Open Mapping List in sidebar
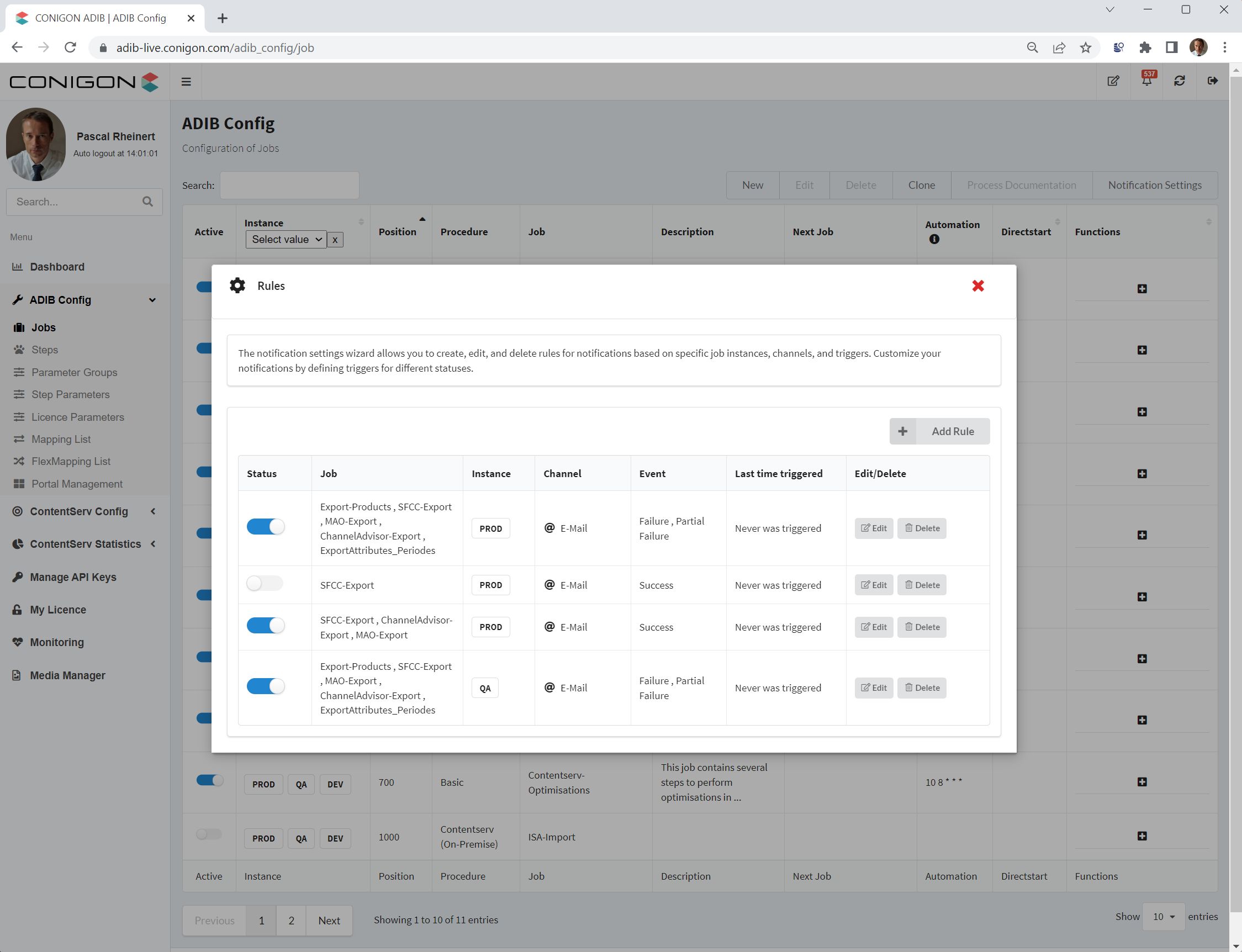Screen dimensions: 1242x952 tap(61, 440)
